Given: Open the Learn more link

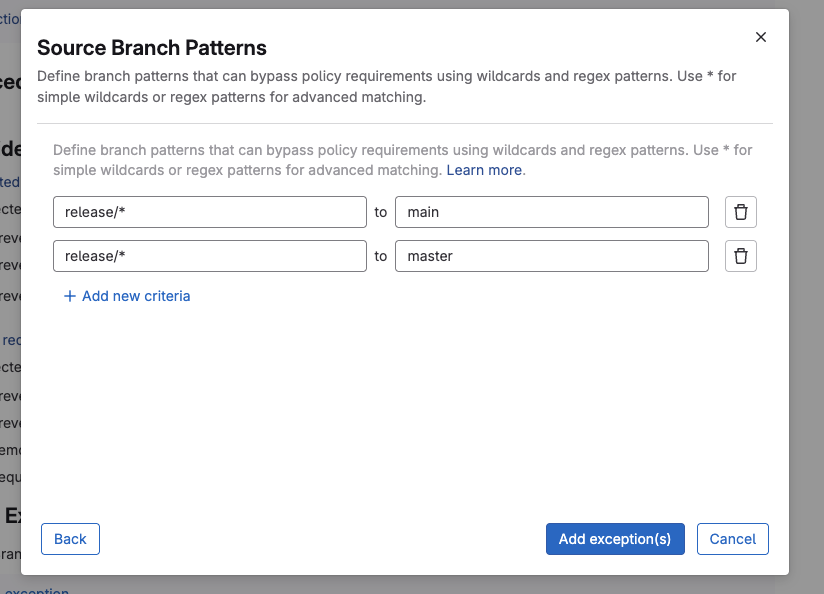Looking at the screenshot, I should [484, 170].
